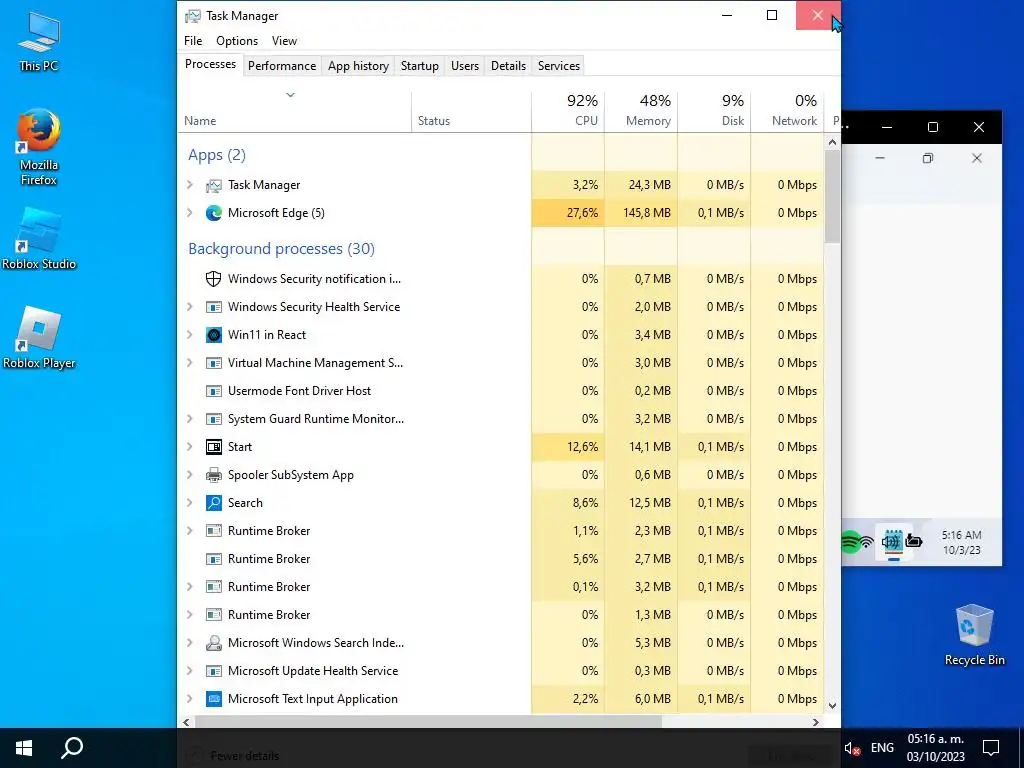Viewport: 1024px width, 768px height.
Task: Select the Mozilla Firefox desktop shortcut
Action: (39, 147)
